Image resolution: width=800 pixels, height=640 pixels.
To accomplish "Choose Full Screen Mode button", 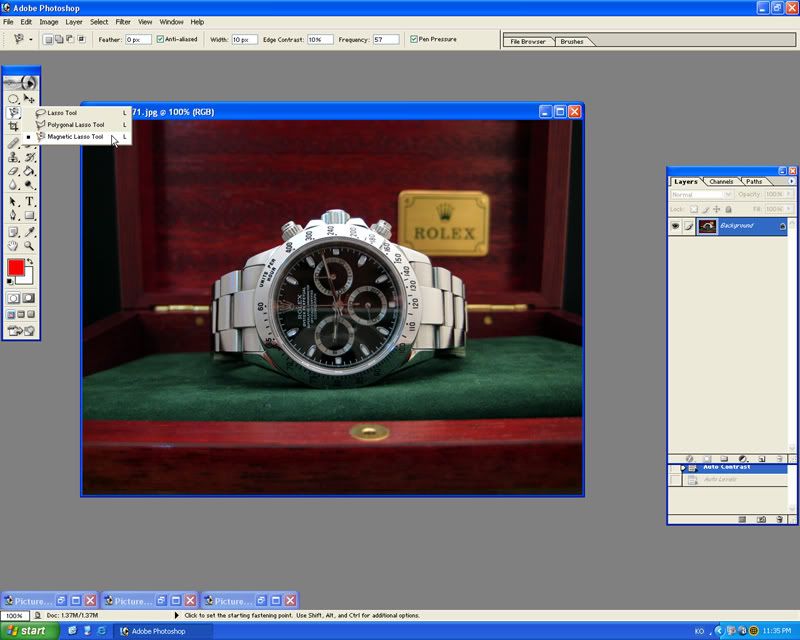I will click(31, 314).
